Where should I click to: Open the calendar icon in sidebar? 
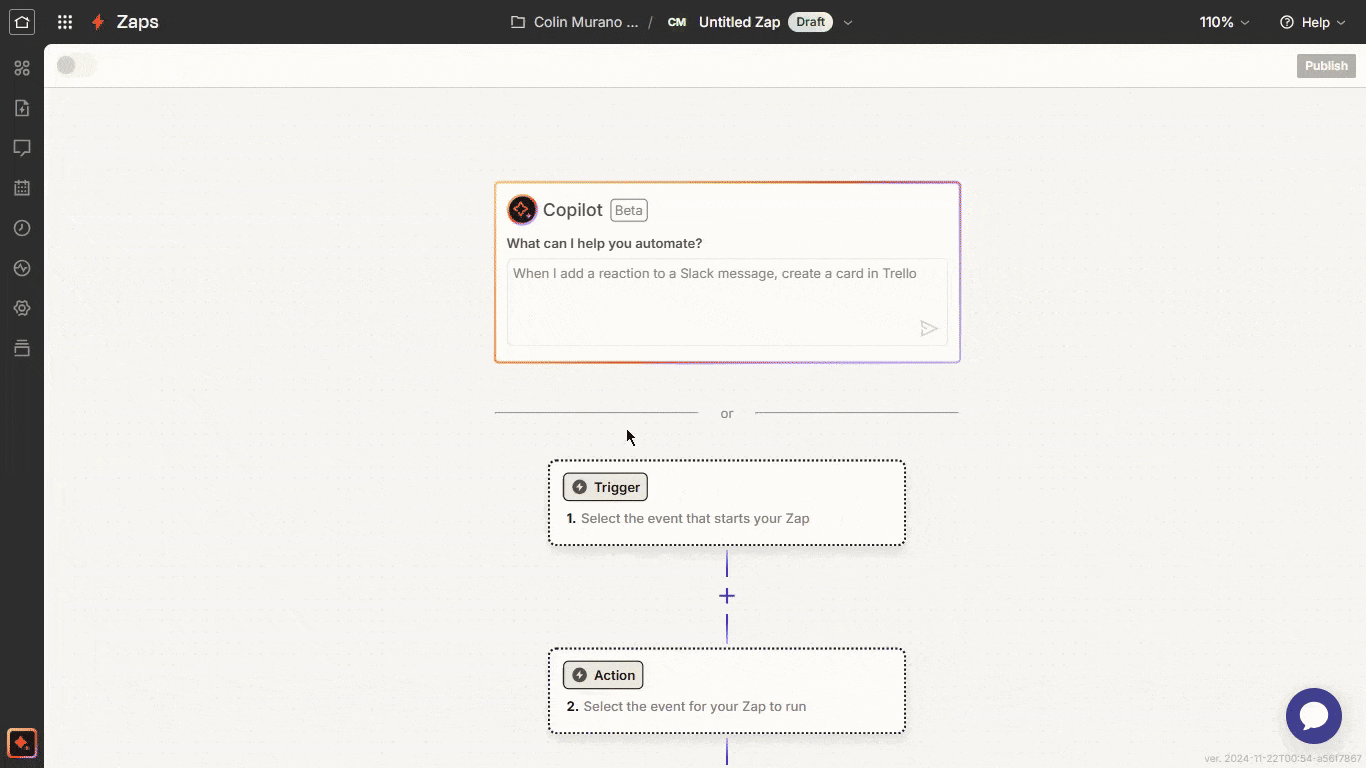coord(22,188)
